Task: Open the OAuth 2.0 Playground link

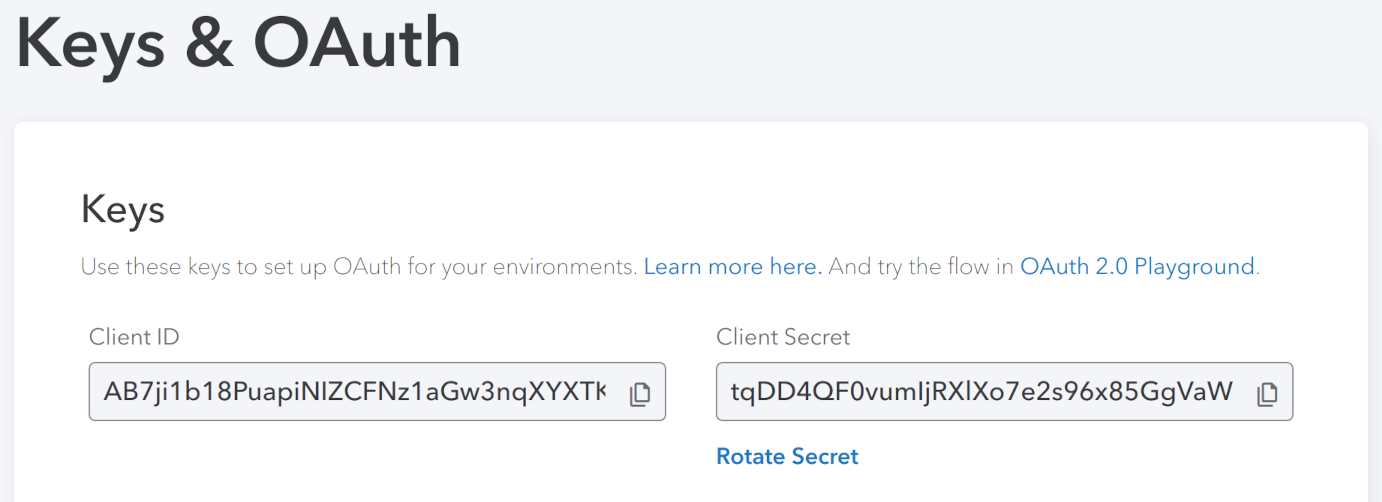Action: click(x=1137, y=267)
